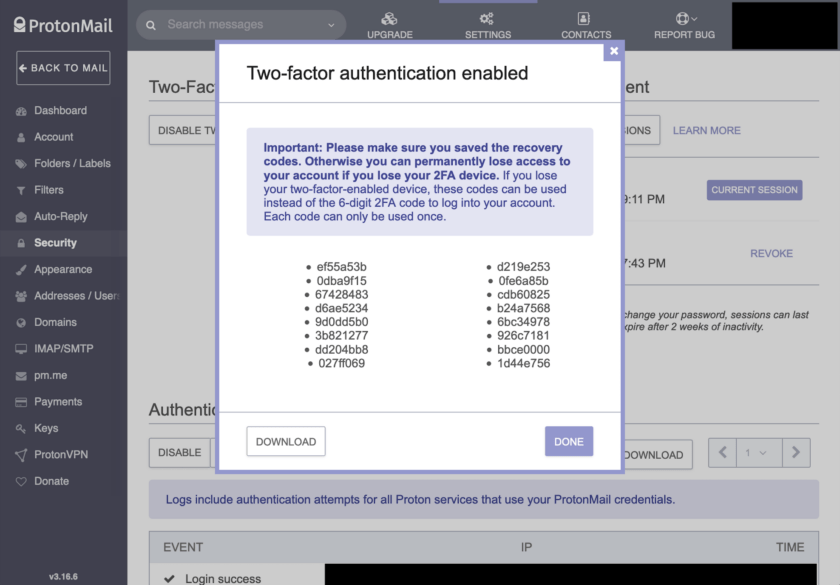Click the ProtonMail logo
This screenshot has width=840, height=585.
click(63, 25)
